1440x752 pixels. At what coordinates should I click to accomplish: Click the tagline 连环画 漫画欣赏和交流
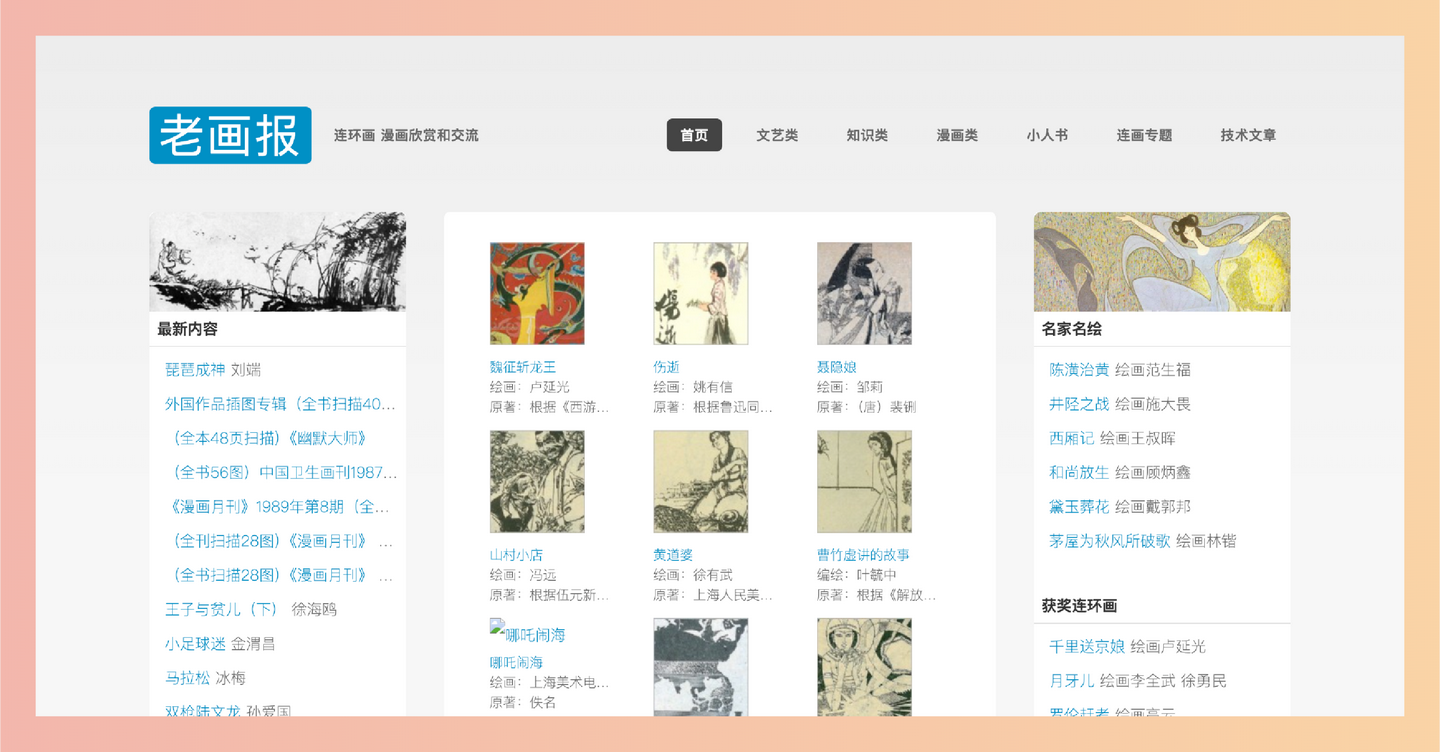[x=406, y=135]
